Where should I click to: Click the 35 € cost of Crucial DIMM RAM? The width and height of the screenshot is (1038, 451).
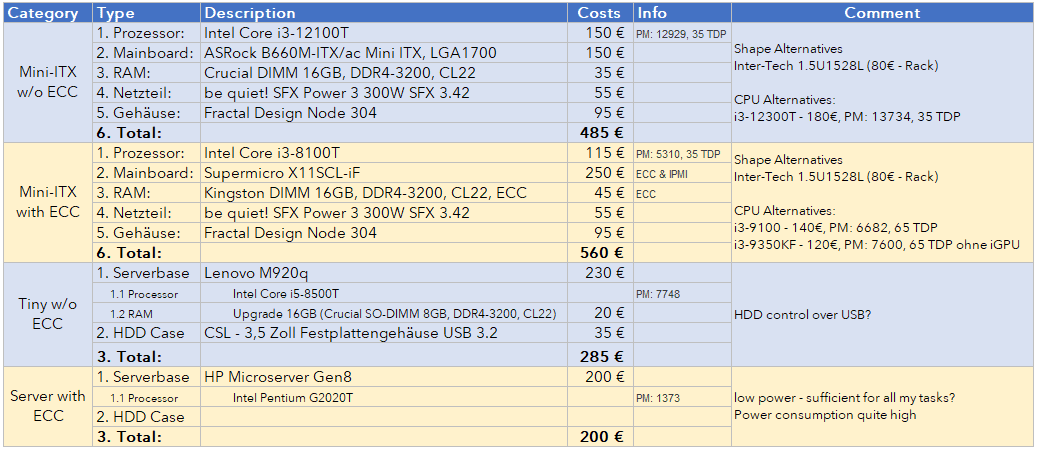point(600,72)
